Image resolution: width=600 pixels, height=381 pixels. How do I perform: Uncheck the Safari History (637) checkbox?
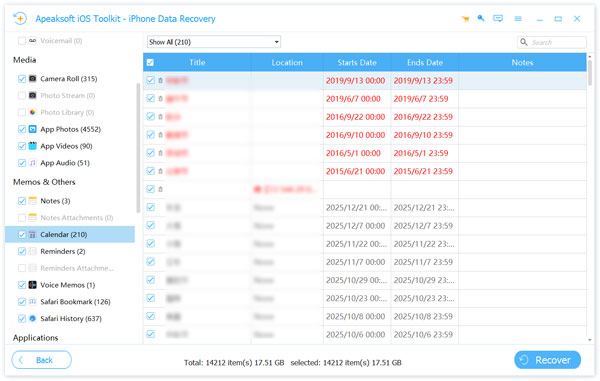tap(22, 318)
